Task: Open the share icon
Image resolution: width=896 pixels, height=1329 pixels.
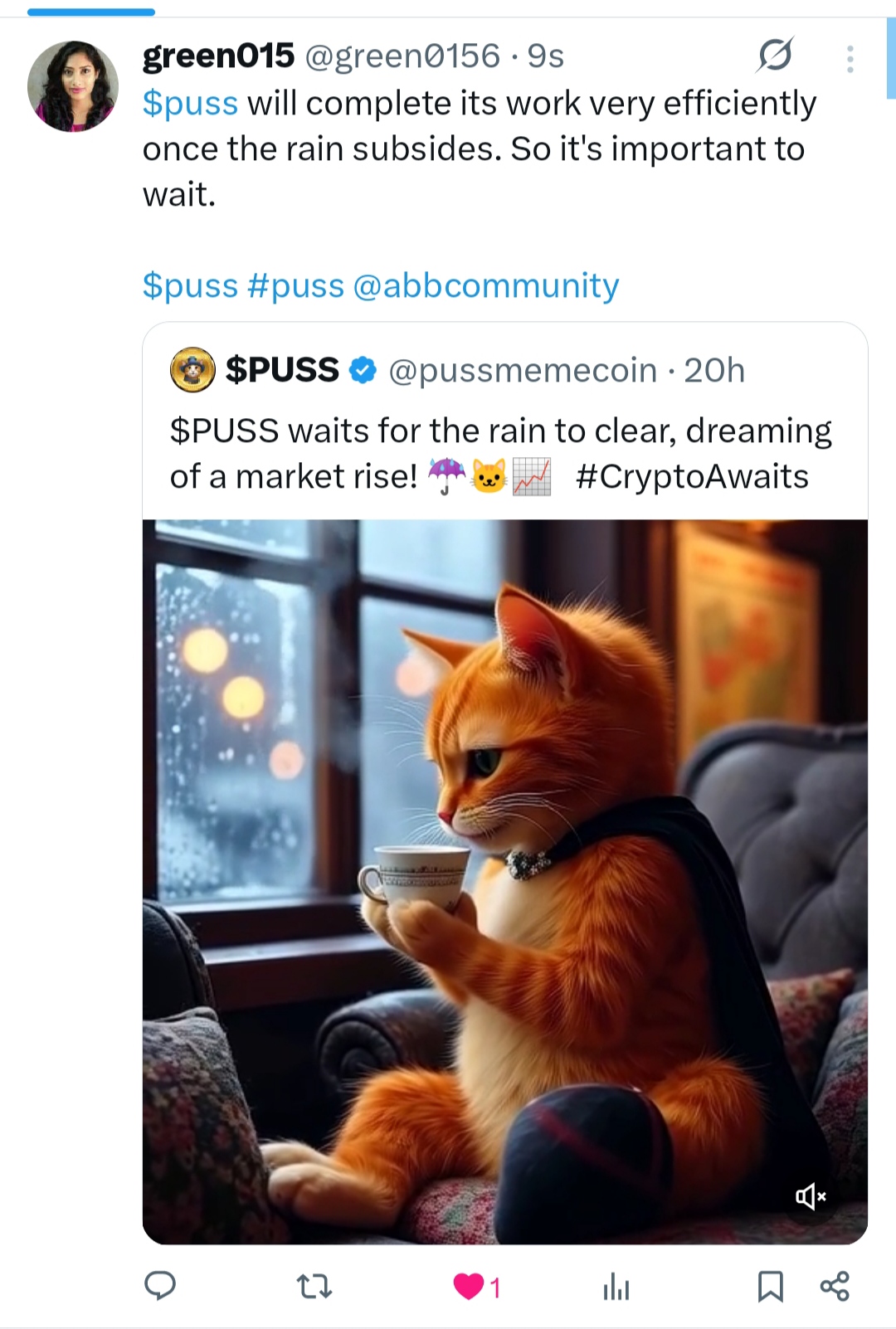Action: click(x=835, y=1287)
